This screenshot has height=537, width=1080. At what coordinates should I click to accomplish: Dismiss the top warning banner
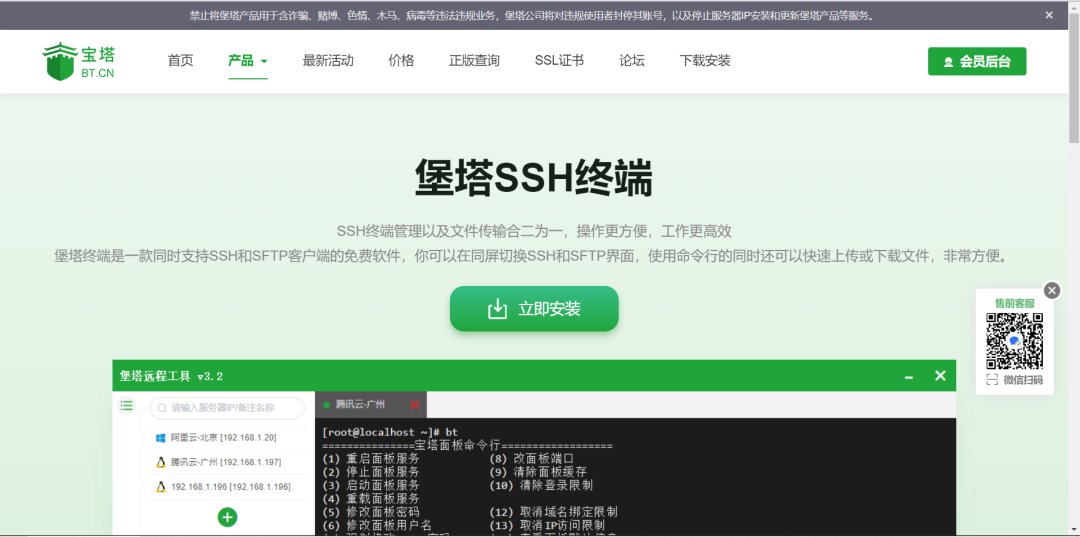(x=1049, y=15)
